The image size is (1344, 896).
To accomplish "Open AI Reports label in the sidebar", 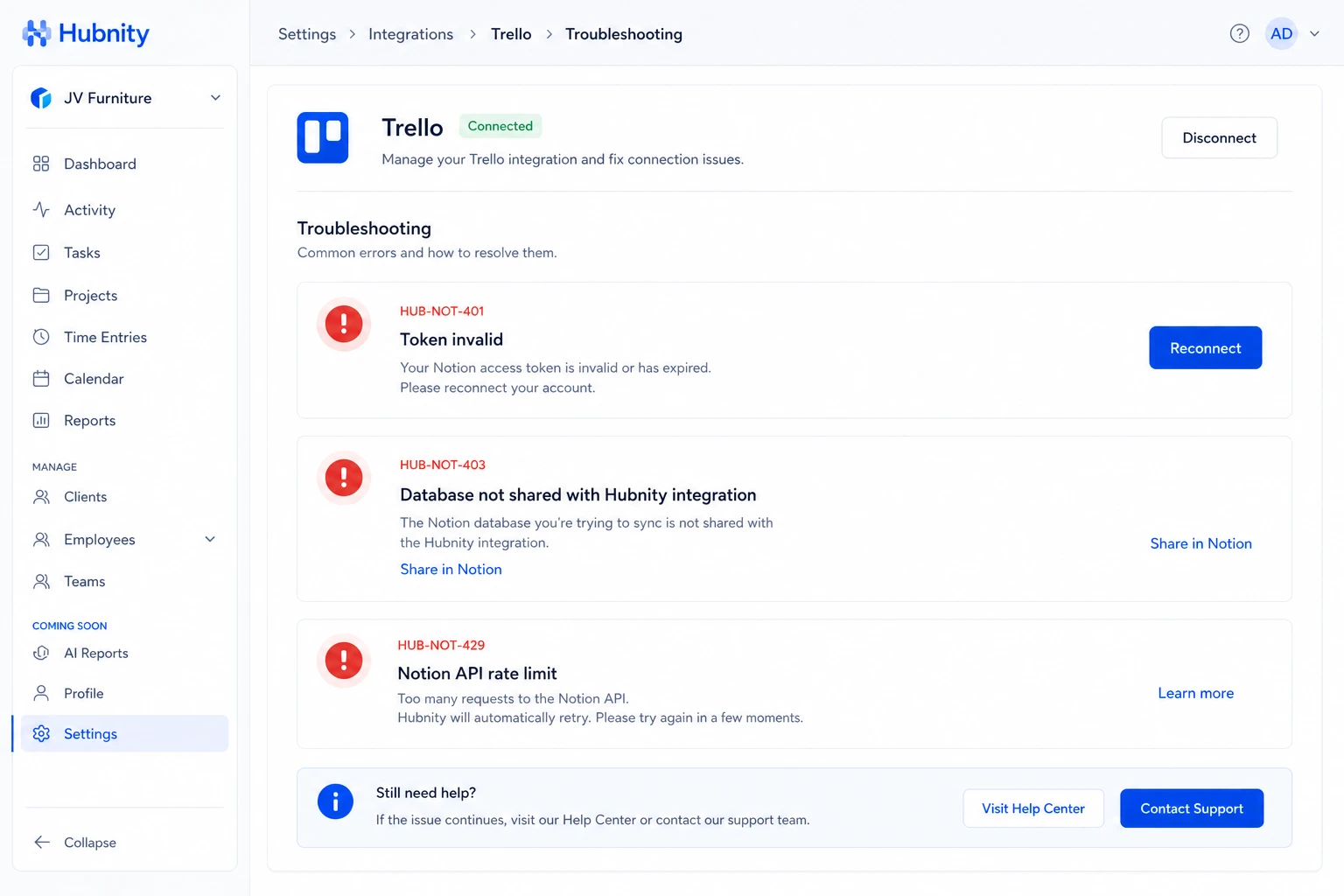I will pyautogui.click(x=96, y=653).
